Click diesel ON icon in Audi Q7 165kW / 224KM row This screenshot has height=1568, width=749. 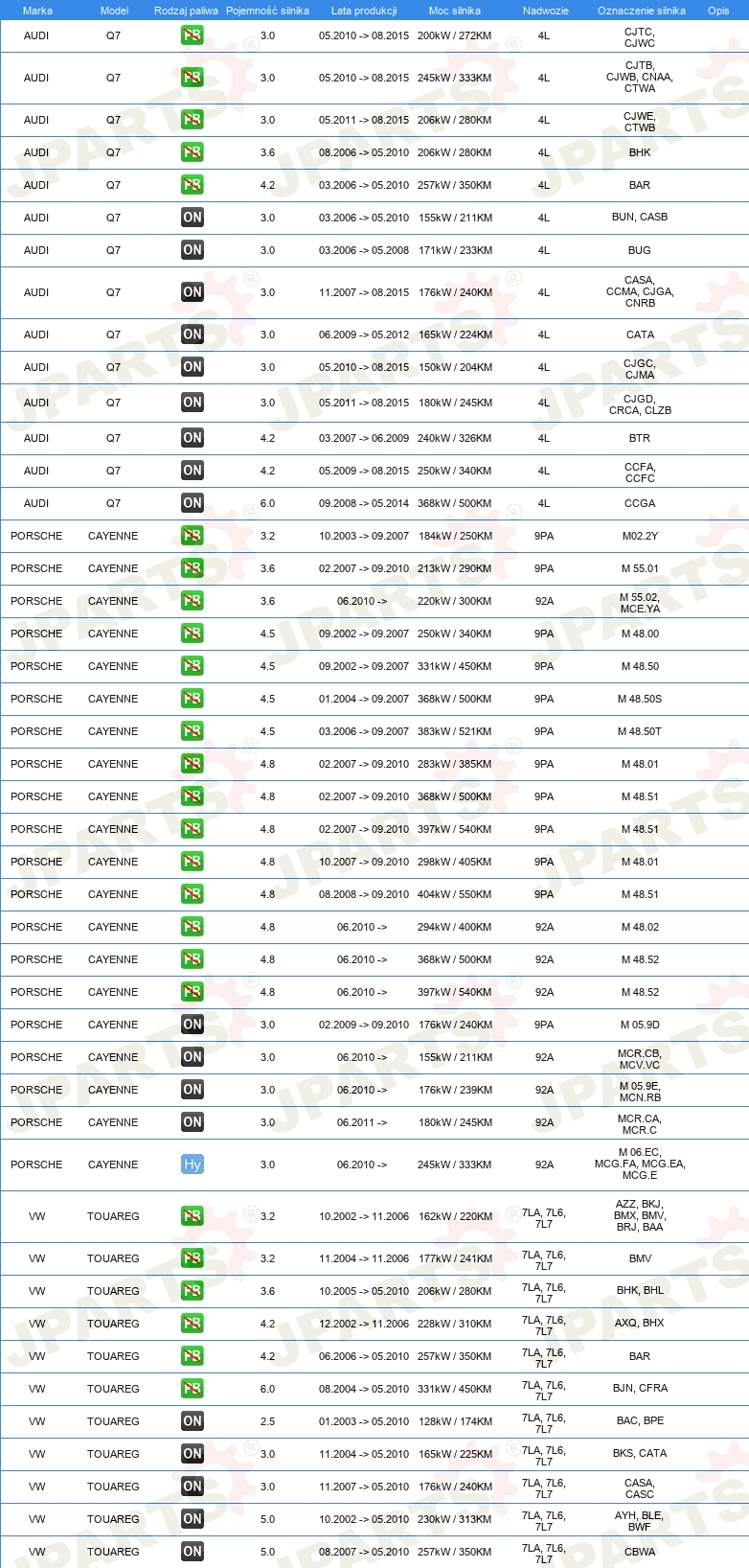193,334
